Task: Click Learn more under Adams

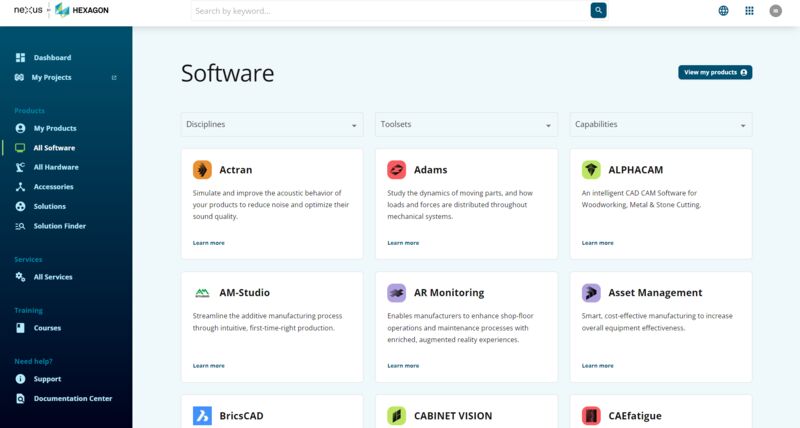Action: [x=403, y=243]
